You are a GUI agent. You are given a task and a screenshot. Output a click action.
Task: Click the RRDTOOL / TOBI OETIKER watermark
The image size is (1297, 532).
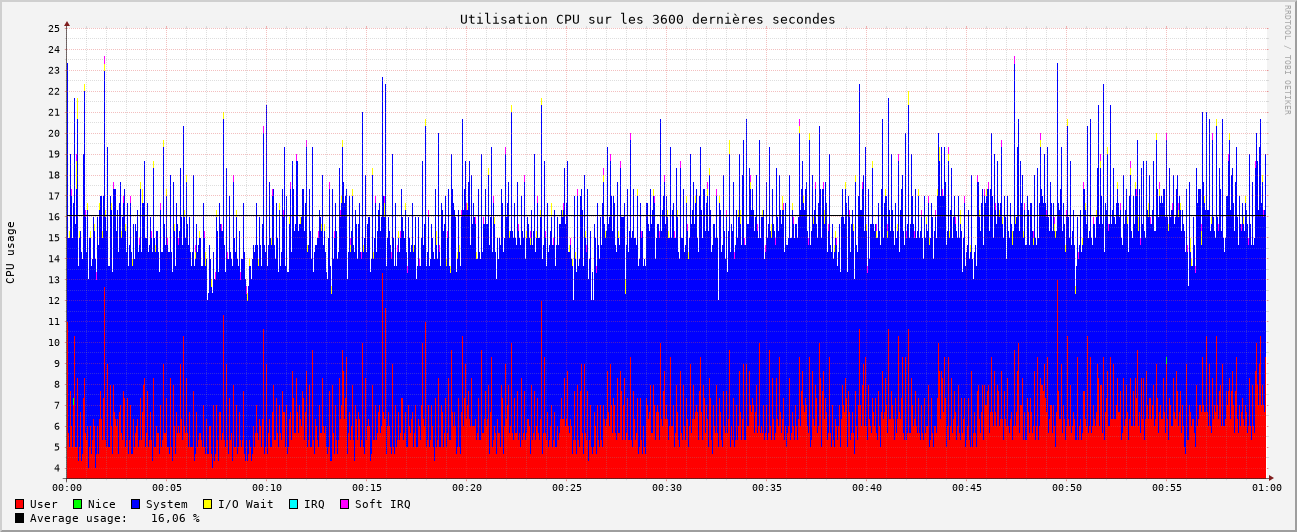tap(1287, 60)
